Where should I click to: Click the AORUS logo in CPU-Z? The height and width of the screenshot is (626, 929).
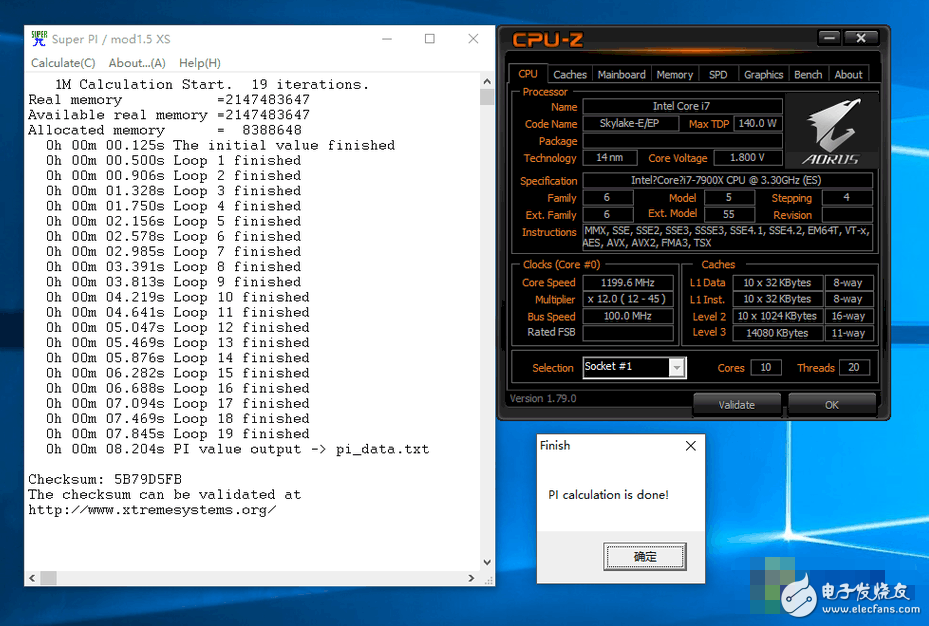(x=832, y=129)
